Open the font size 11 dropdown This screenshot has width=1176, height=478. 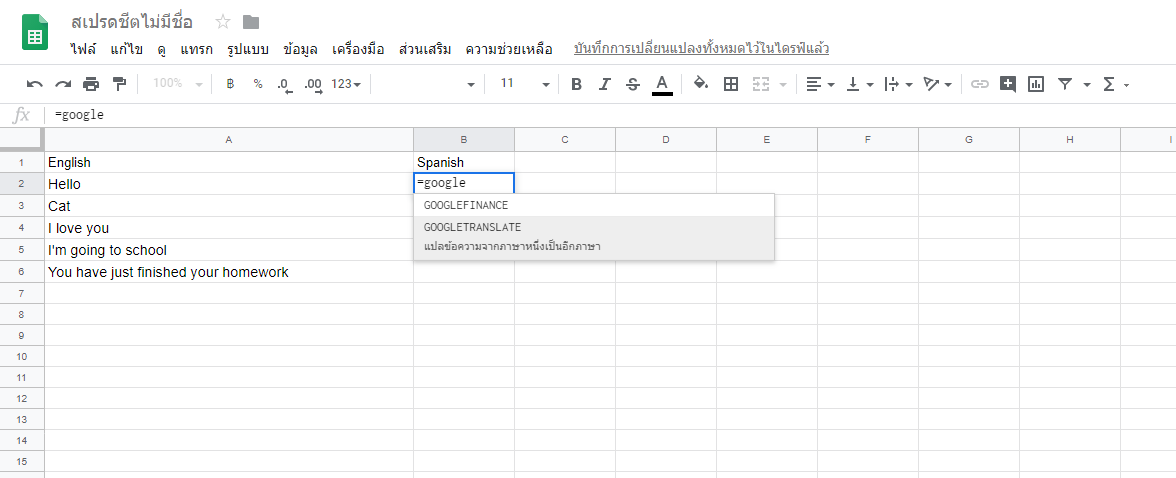pyautogui.click(x=525, y=84)
